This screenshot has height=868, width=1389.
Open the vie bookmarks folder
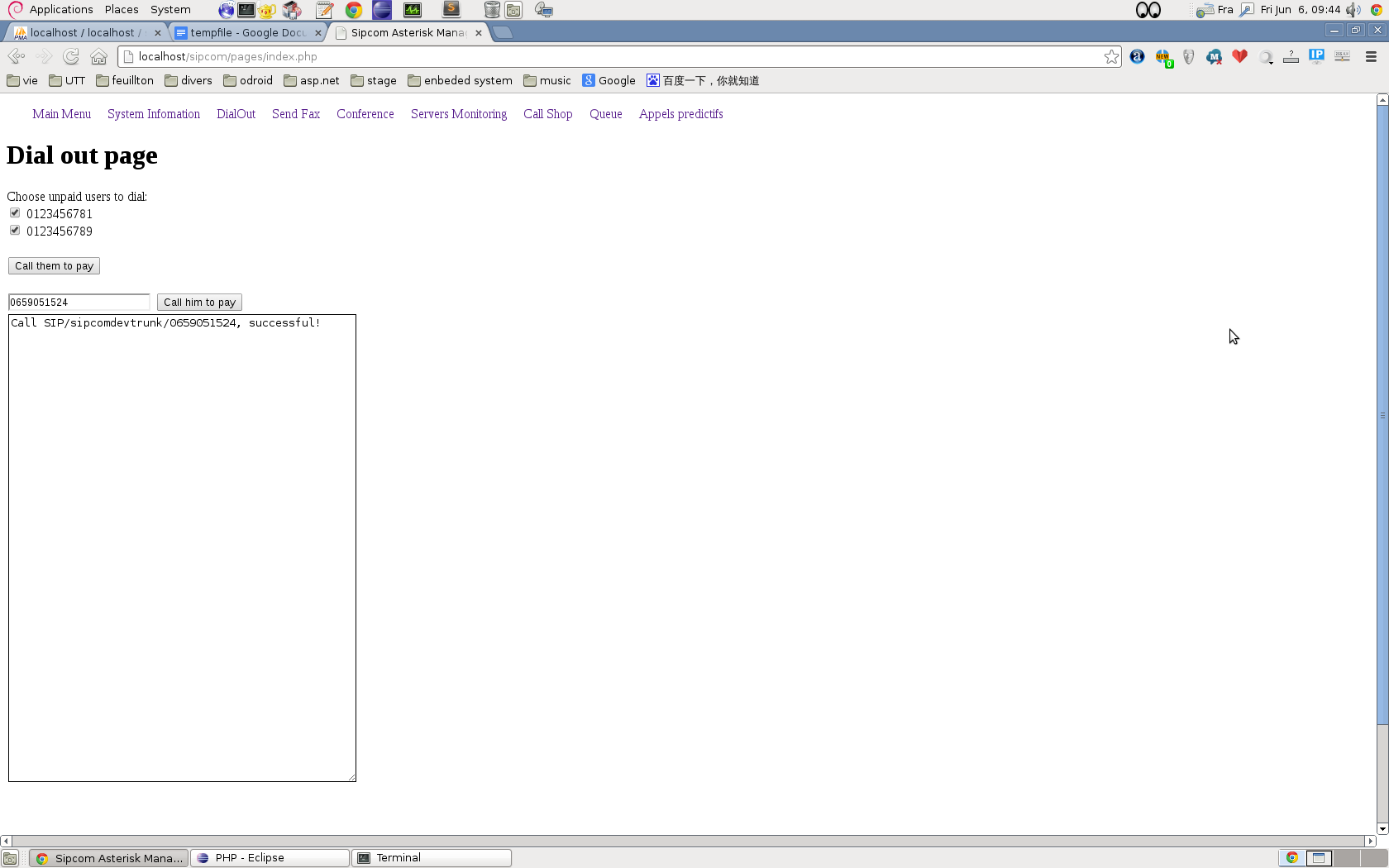pyautogui.click(x=22, y=80)
